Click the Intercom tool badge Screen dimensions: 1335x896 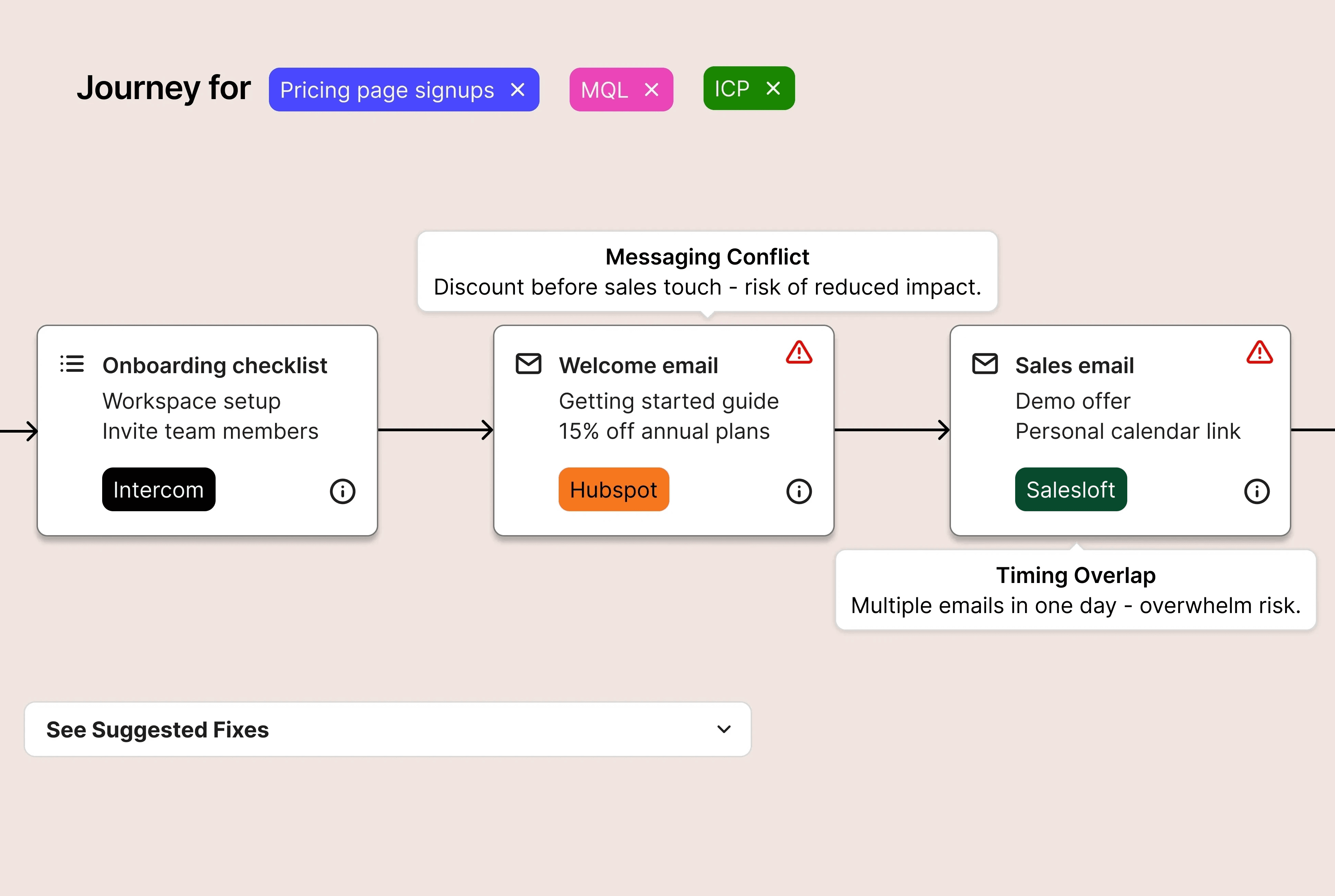pyautogui.click(x=158, y=490)
